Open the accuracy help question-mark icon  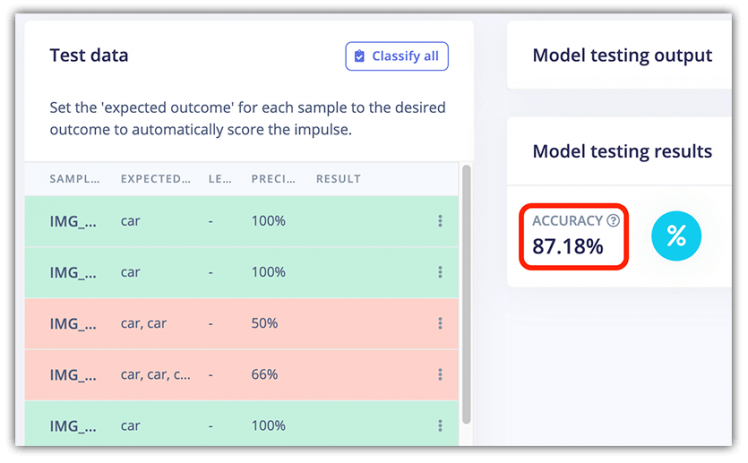(x=613, y=221)
